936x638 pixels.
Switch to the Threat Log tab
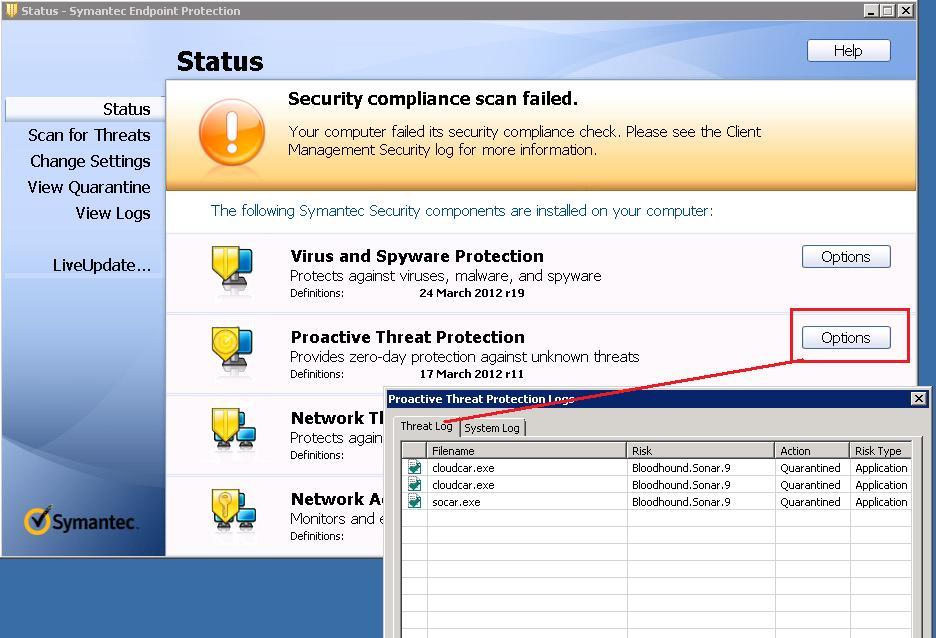coord(426,426)
